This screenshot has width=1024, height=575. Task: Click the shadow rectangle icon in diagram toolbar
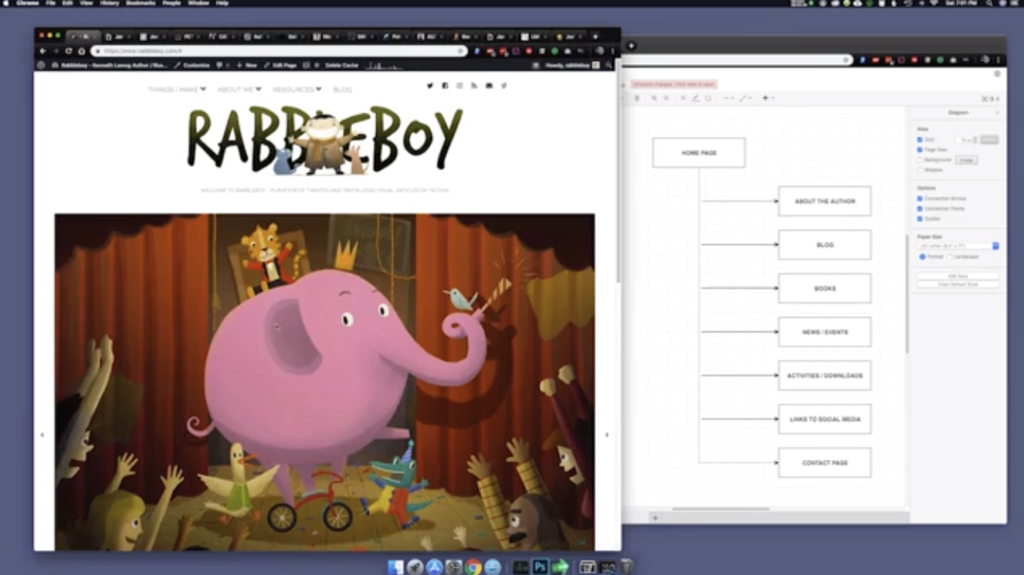tap(708, 98)
